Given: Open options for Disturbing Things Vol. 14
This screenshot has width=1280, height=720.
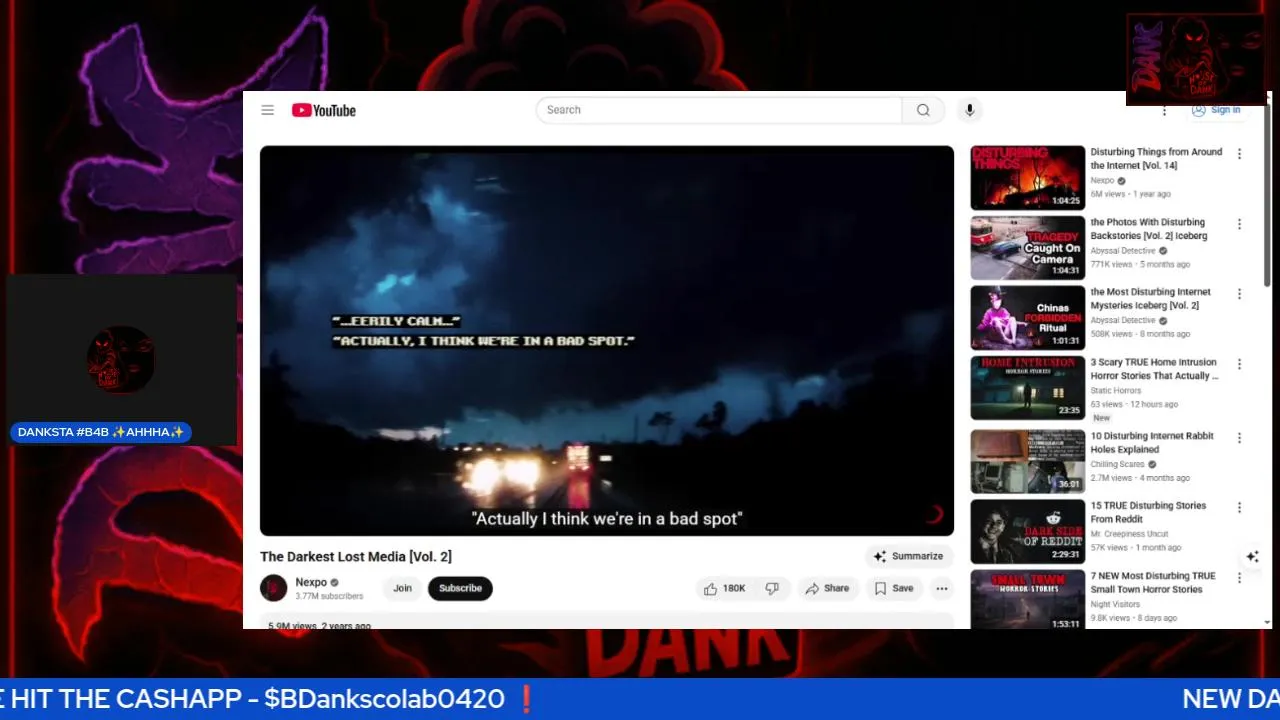Looking at the screenshot, I should pos(1239,154).
